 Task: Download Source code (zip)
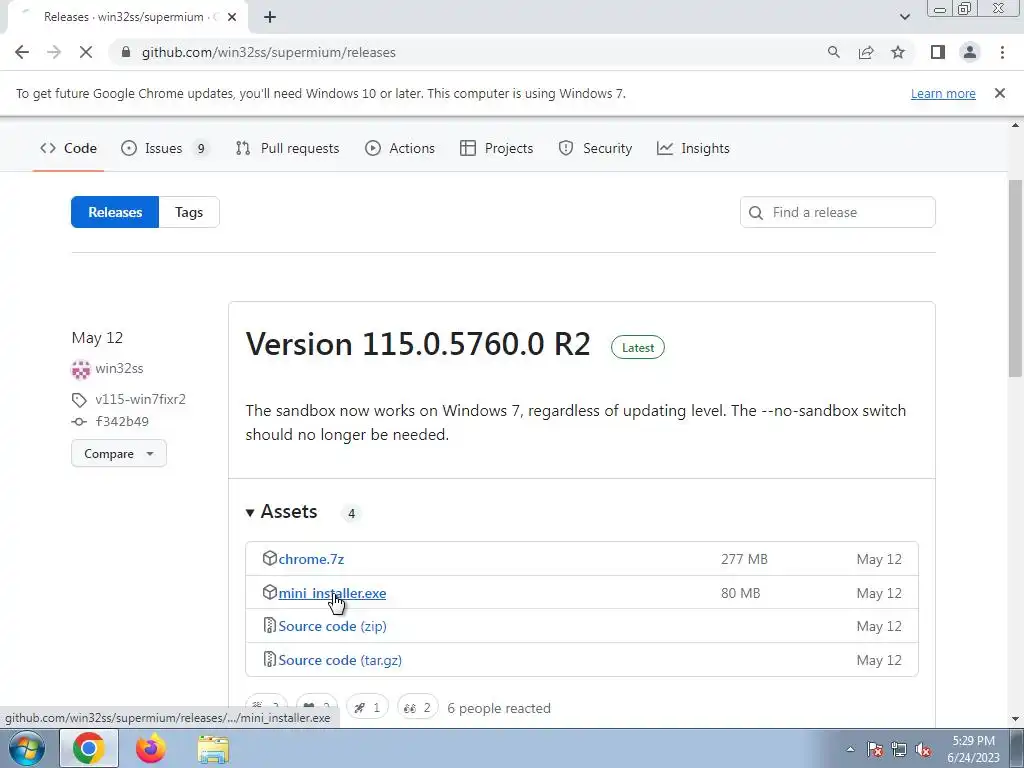[x=332, y=626]
